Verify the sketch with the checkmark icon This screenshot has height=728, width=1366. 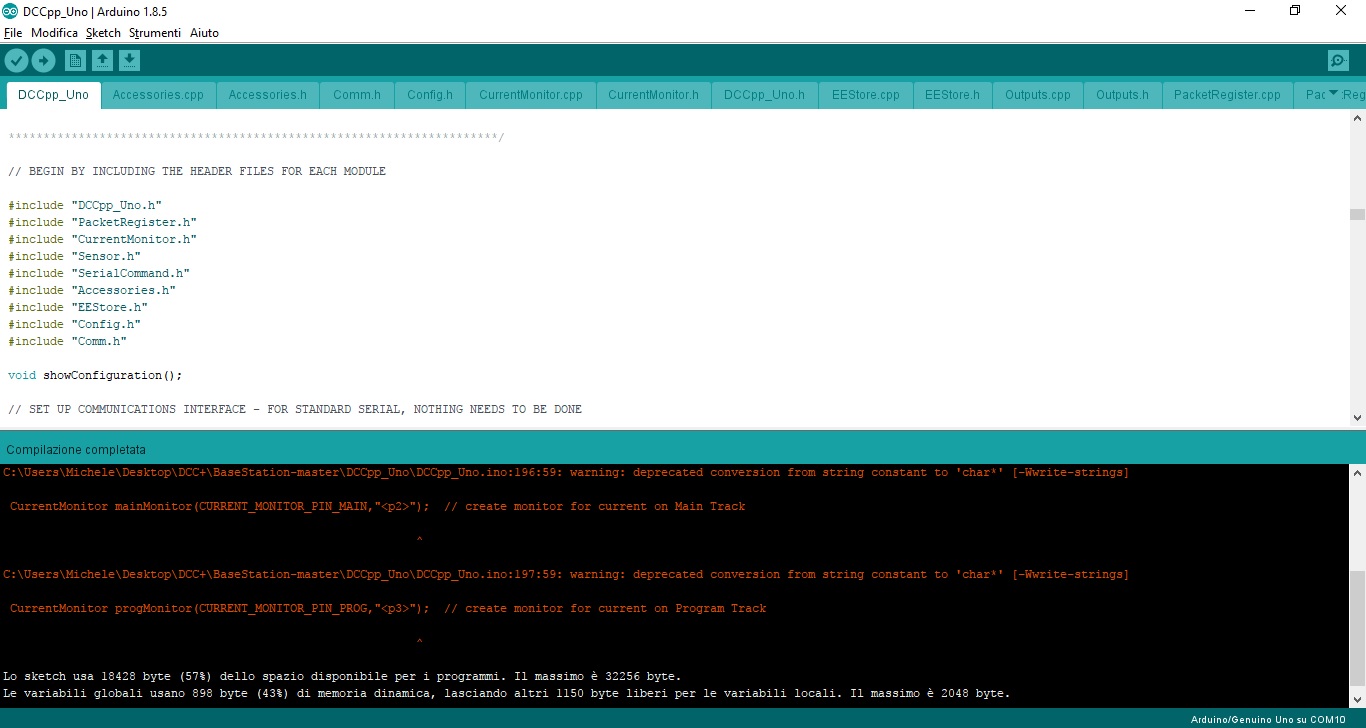coord(17,60)
